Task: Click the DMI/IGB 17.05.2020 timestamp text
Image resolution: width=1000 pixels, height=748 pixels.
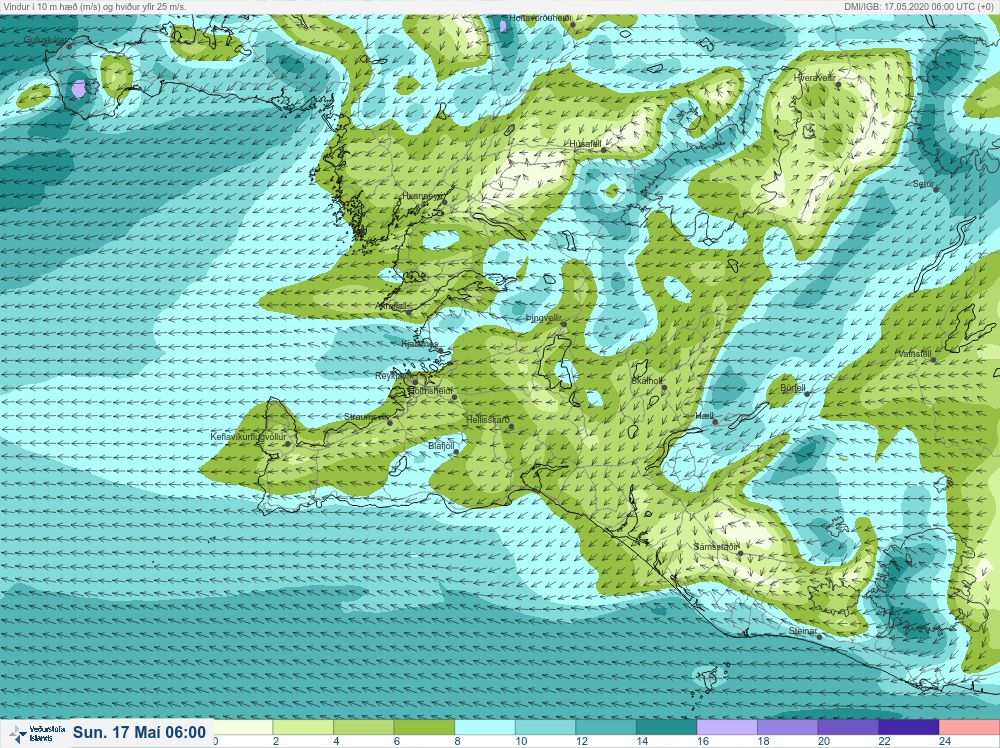Action: [x=920, y=6]
